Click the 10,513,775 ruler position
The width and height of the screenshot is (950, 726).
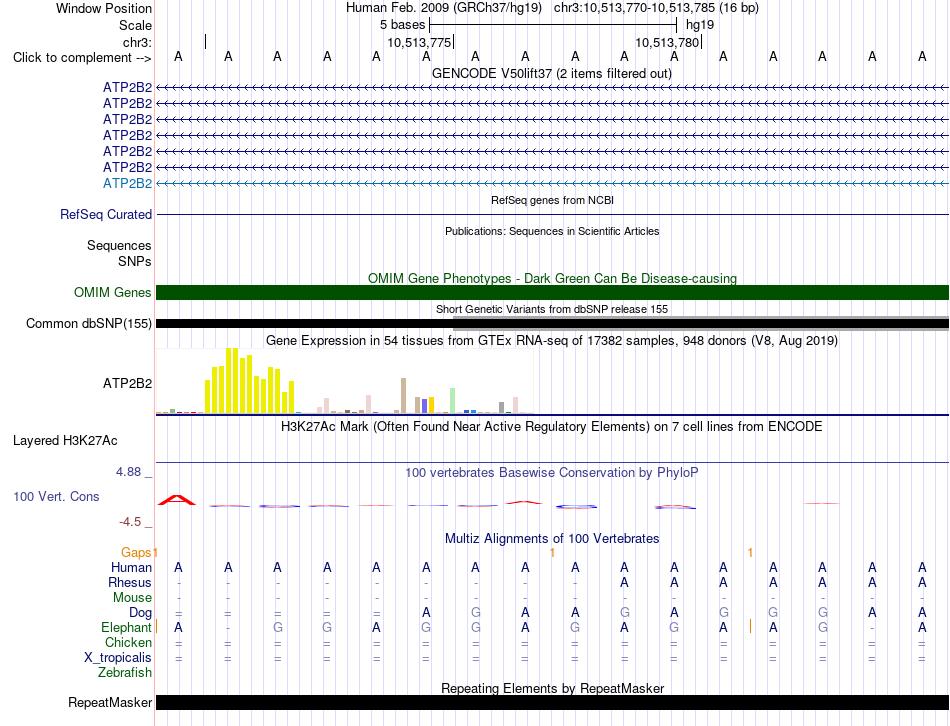tap(419, 42)
